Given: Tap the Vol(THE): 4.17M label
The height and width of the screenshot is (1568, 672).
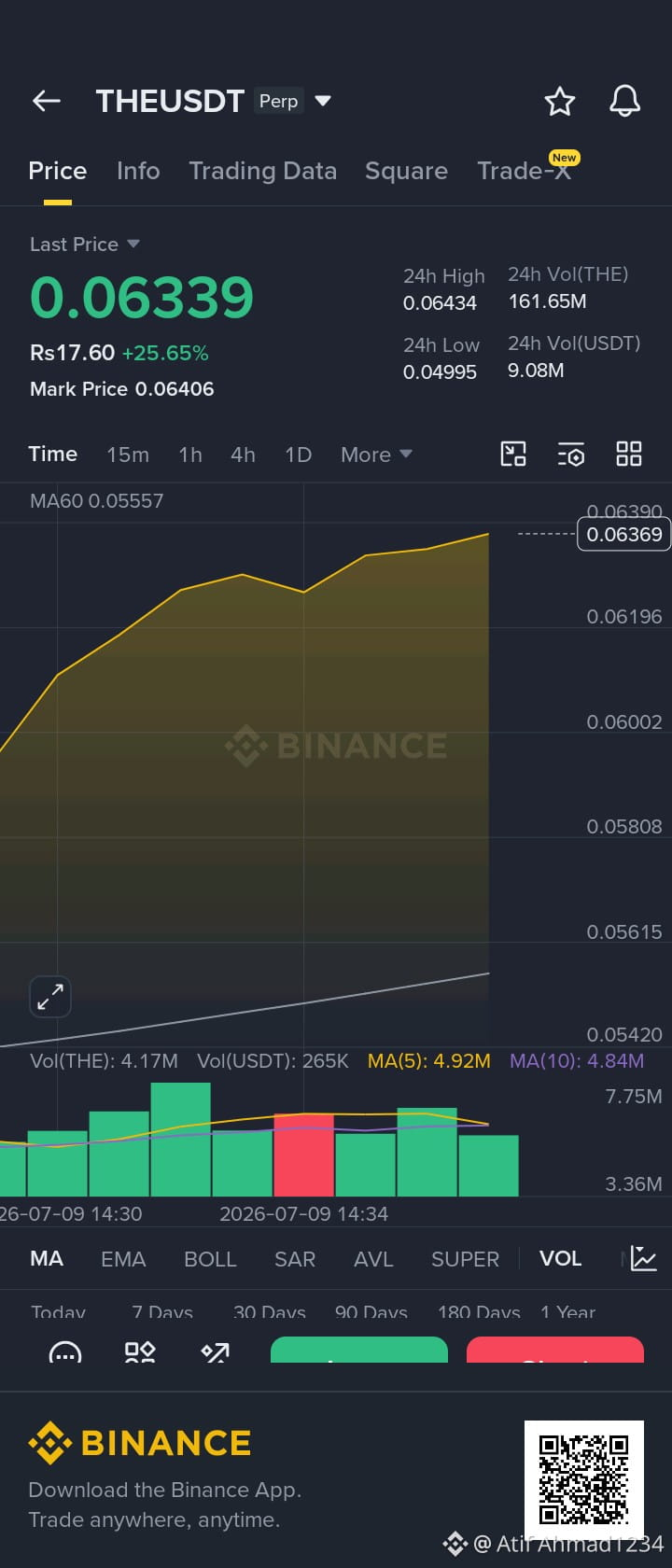Looking at the screenshot, I should pos(104,1061).
